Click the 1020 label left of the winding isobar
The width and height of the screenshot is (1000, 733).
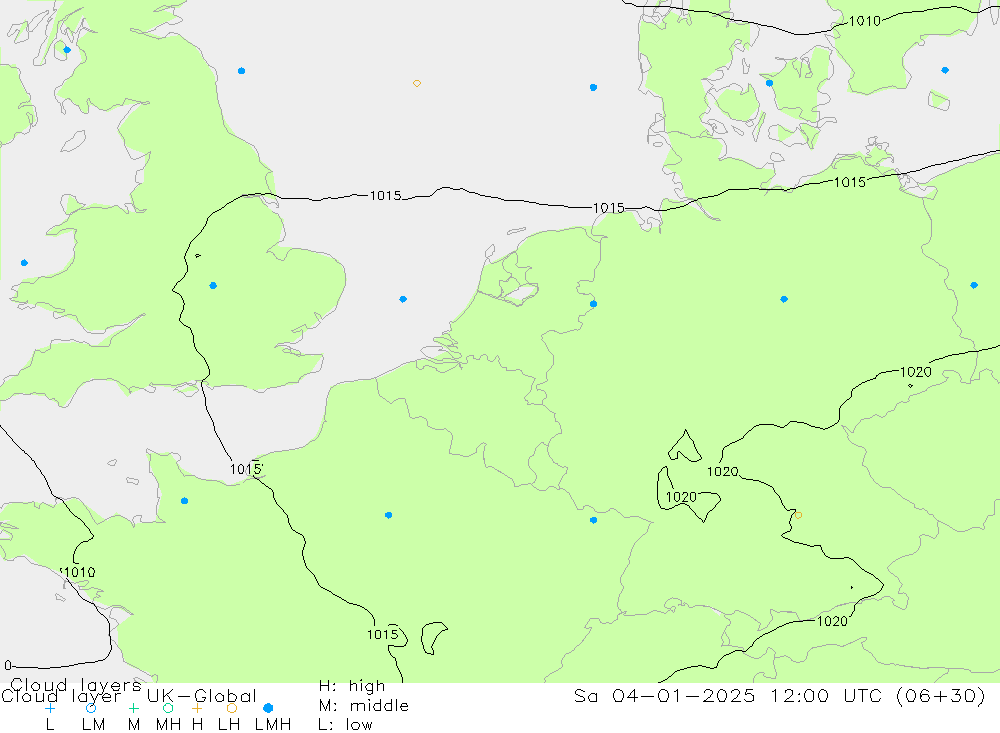coord(723,471)
